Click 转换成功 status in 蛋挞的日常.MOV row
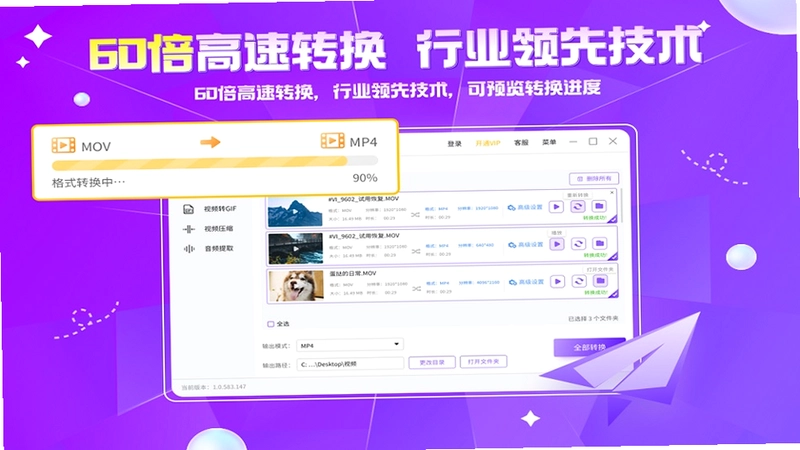This screenshot has height=450, width=800. tap(595, 292)
